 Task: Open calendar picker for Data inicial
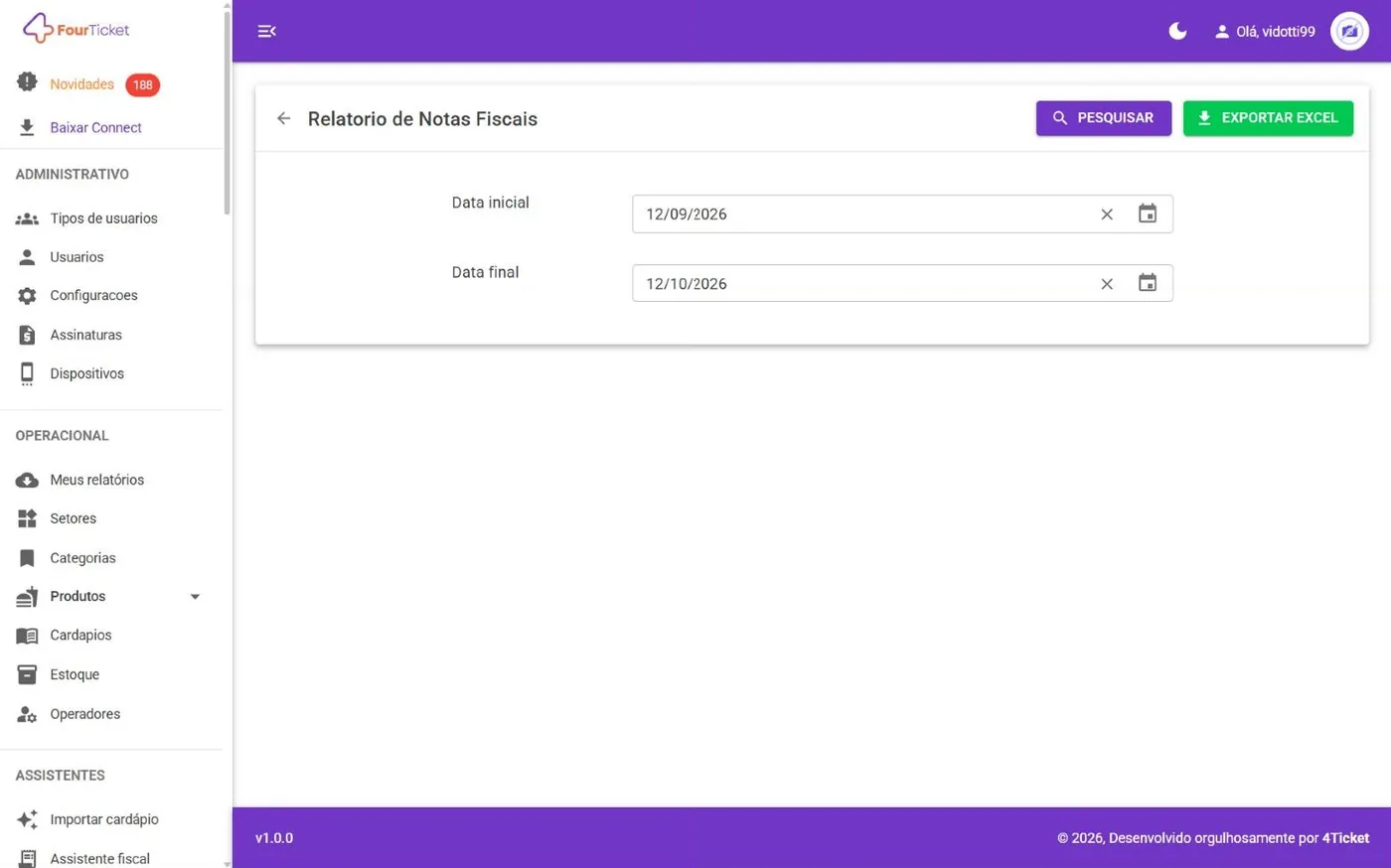coord(1148,214)
